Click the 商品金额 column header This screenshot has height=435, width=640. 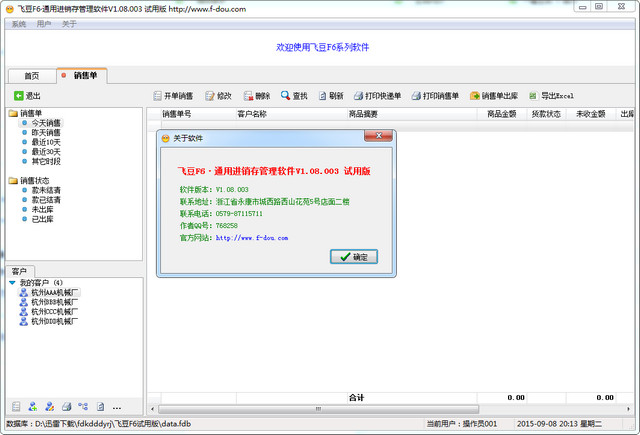pos(502,114)
